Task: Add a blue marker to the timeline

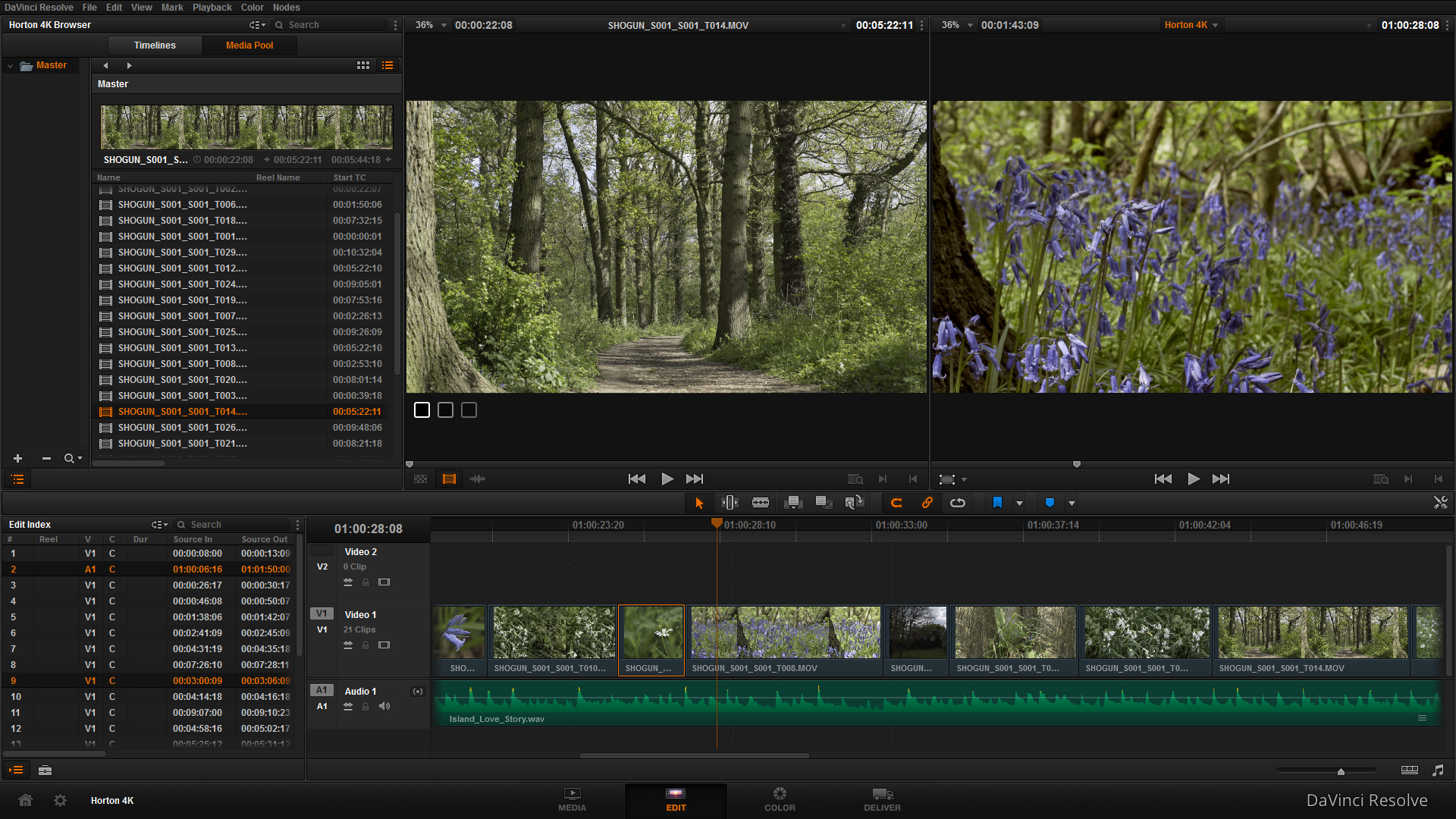Action: [x=1050, y=503]
